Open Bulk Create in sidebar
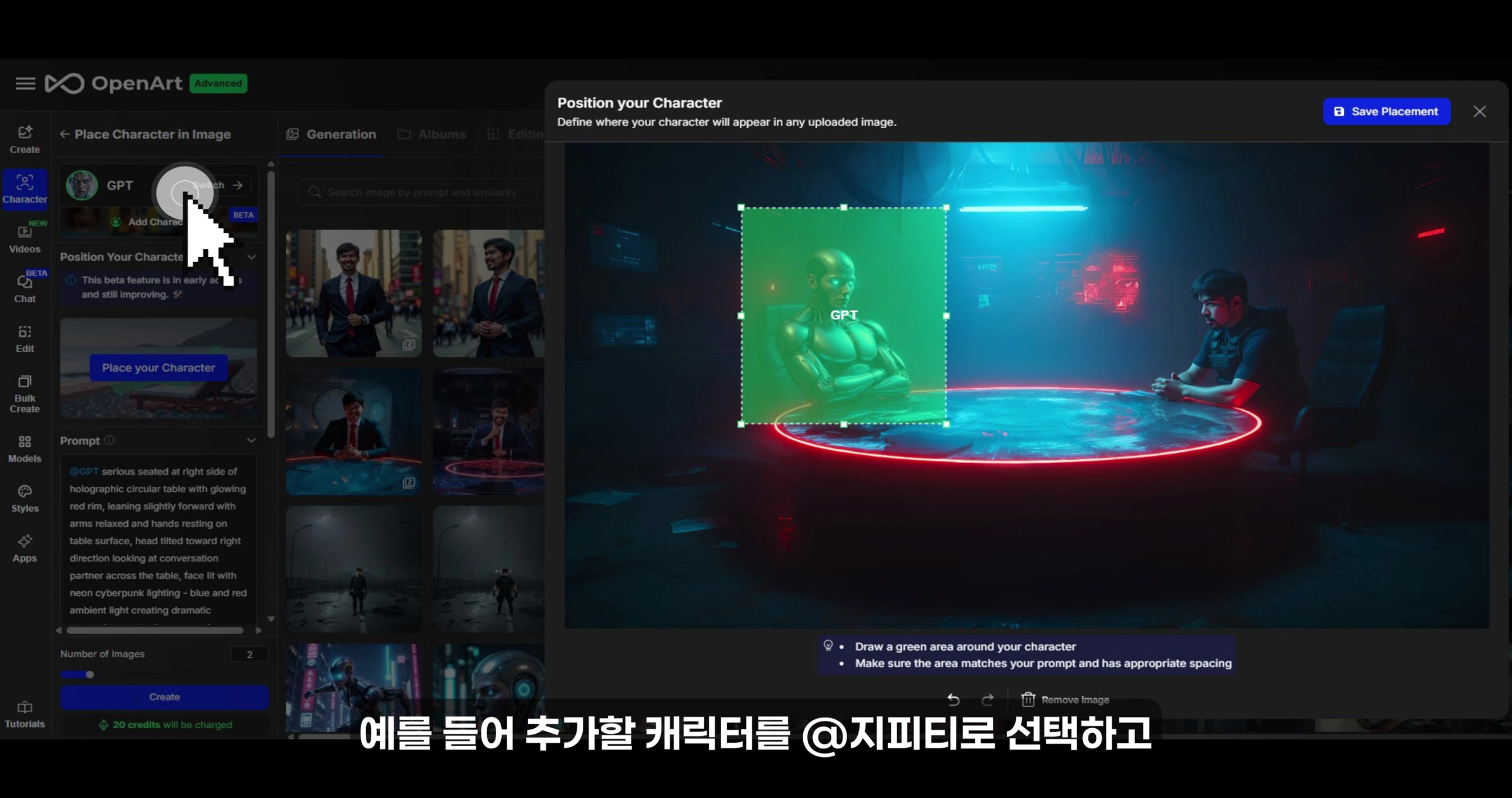 point(25,394)
